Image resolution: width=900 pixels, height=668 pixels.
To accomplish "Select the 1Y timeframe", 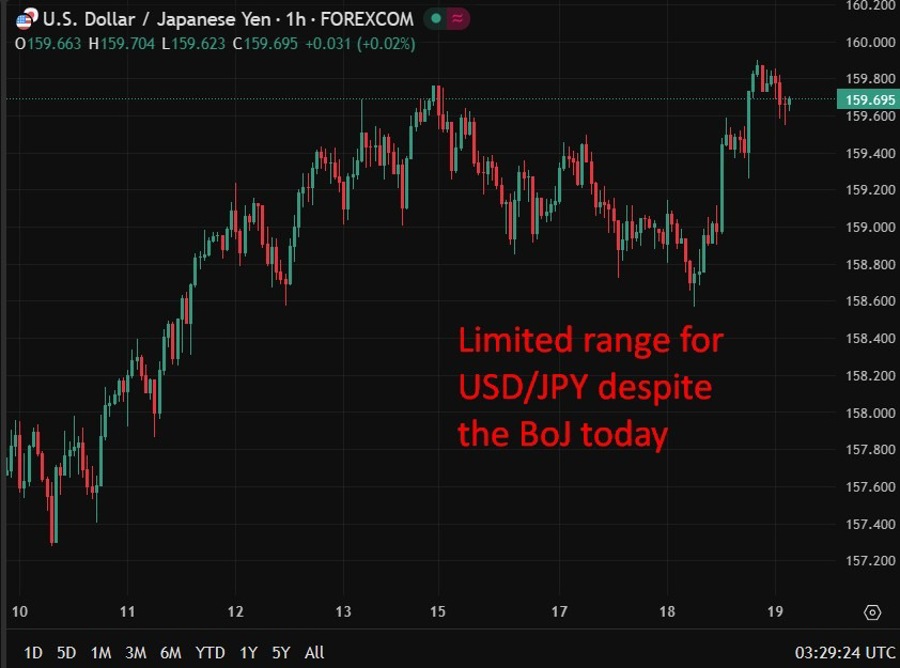I will pyautogui.click(x=247, y=652).
